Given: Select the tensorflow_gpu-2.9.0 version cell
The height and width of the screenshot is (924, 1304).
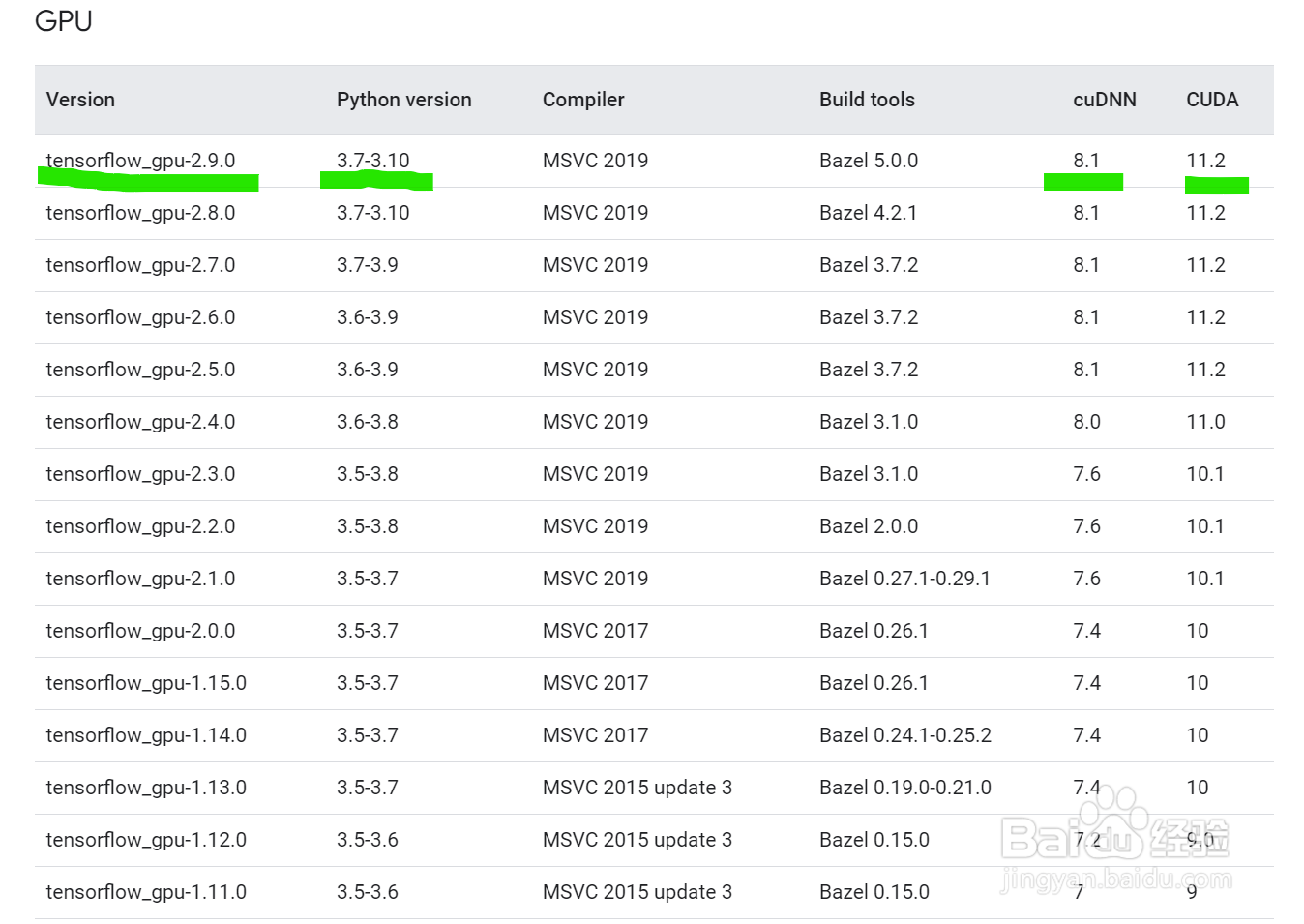Looking at the screenshot, I should (140, 161).
